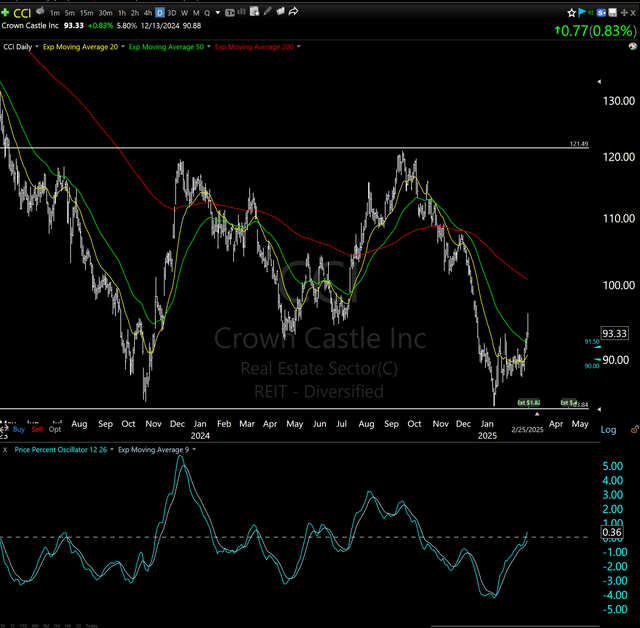
Task: Click the green RT real-time indicator
Action: (591, 13)
